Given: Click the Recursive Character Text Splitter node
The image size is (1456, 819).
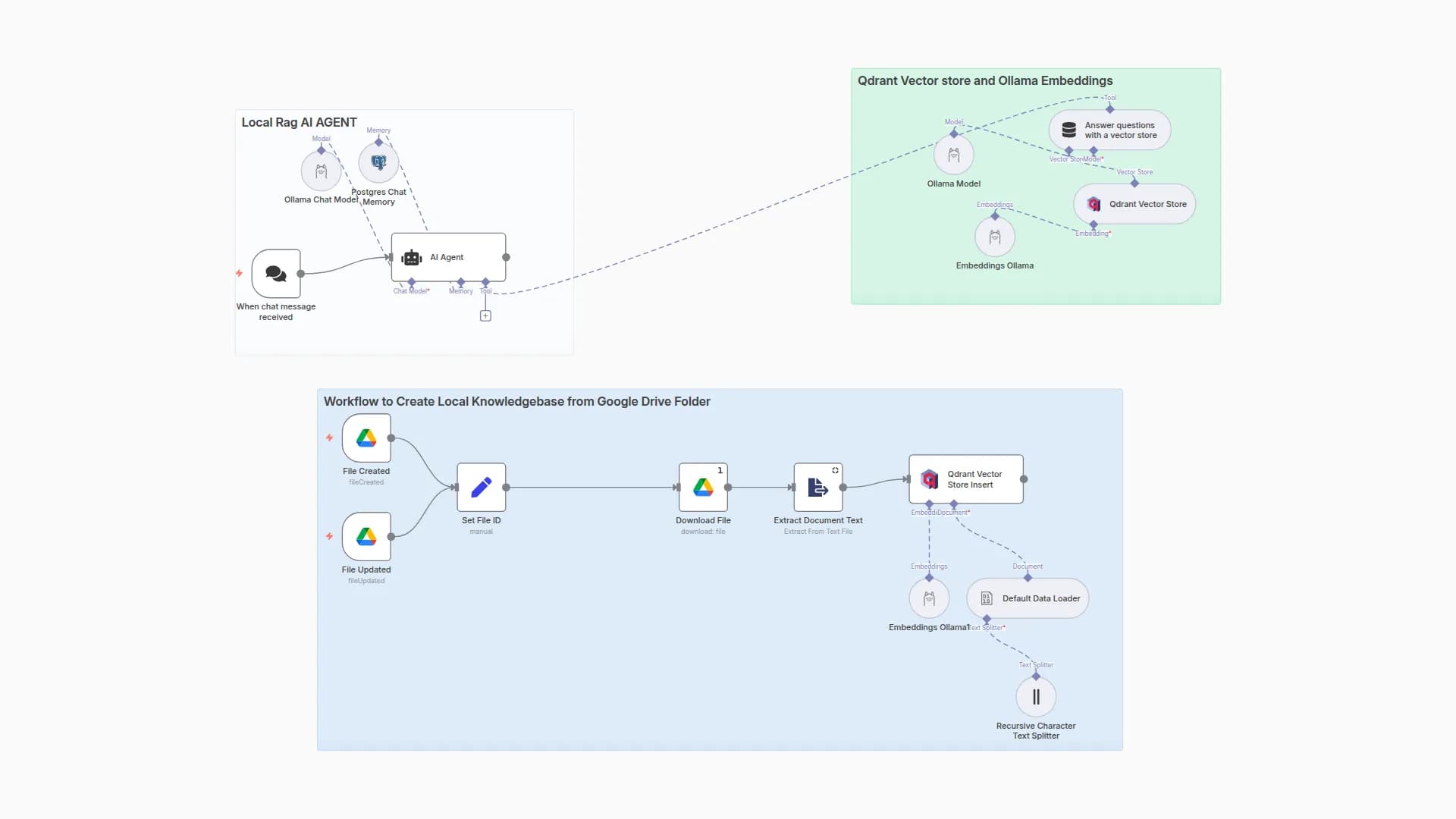Looking at the screenshot, I should [x=1036, y=697].
